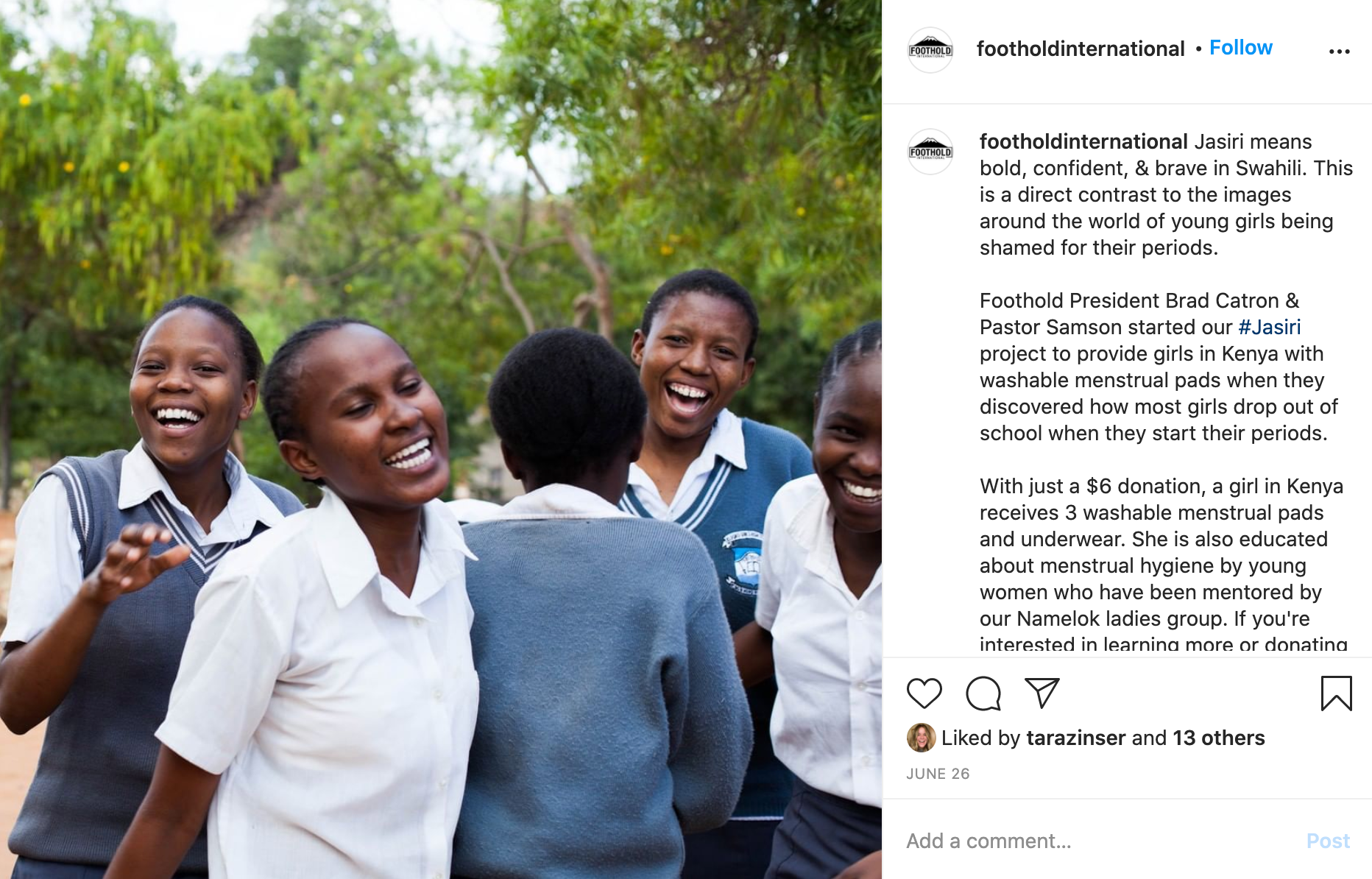
Task: Follow the footholdinternational account
Action: pos(1240,48)
